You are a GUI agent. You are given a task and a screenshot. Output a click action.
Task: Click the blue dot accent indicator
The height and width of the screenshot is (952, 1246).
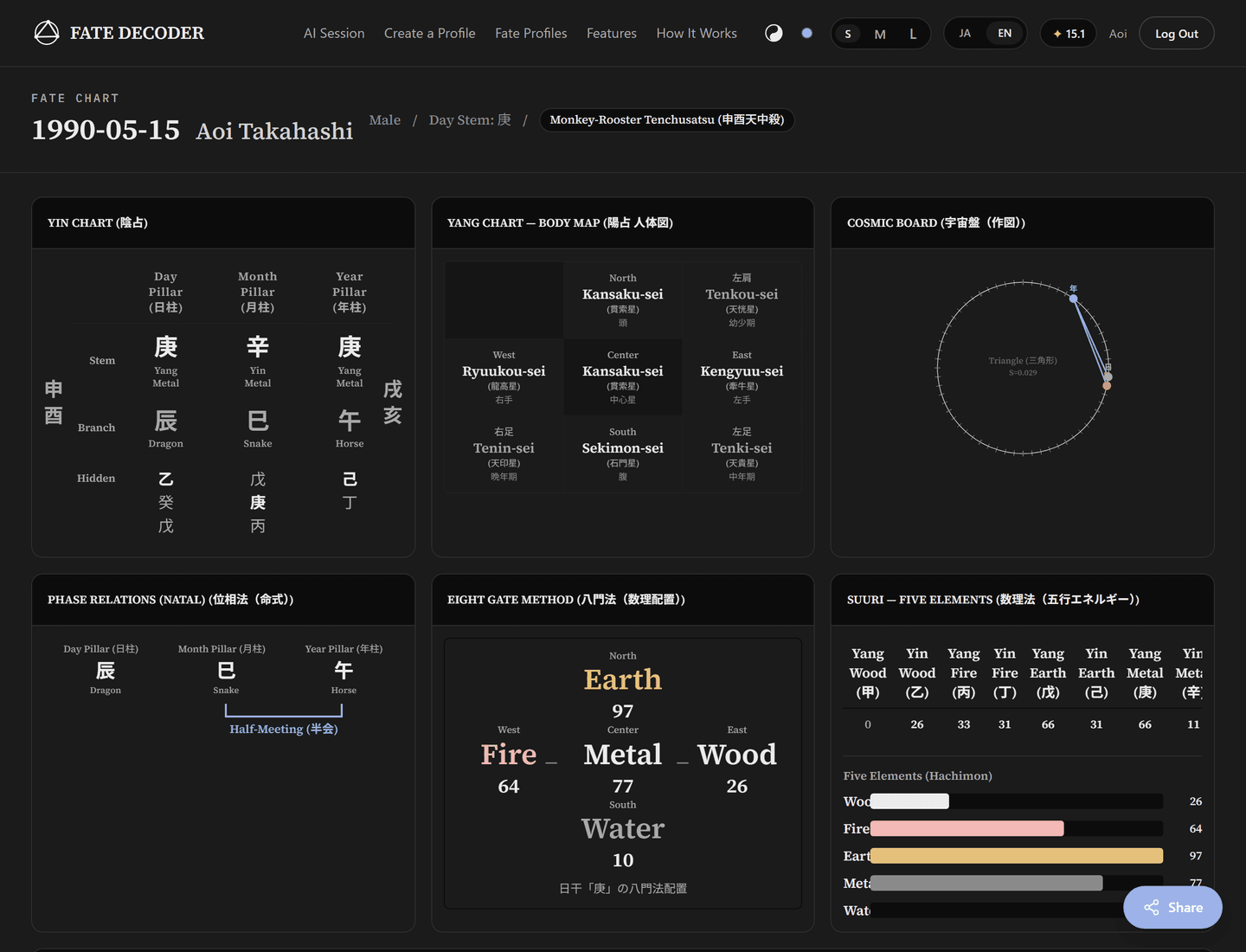[806, 34]
